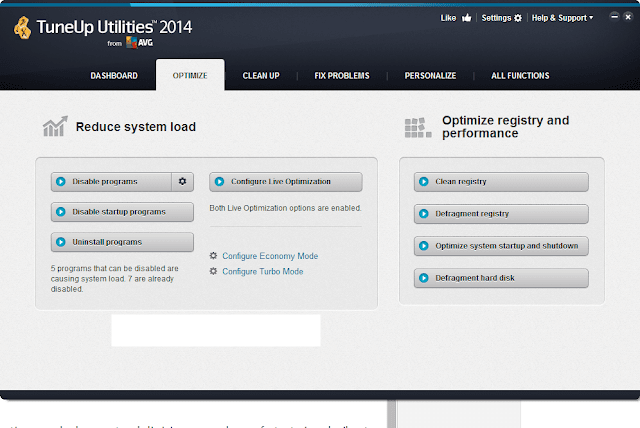The width and height of the screenshot is (640, 428).
Task: Show the All Functions tab
Action: (520, 76)
